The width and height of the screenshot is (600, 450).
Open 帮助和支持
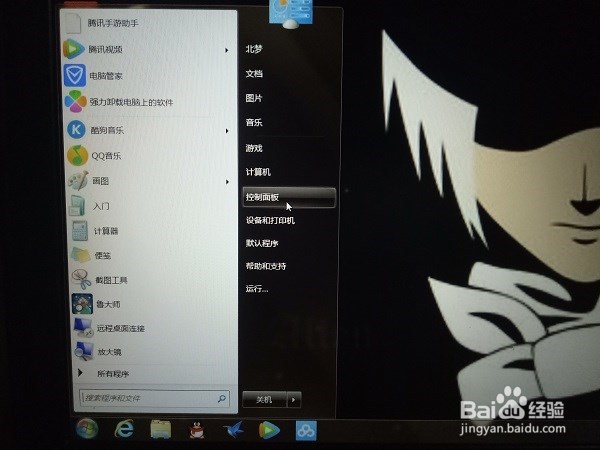pos(266,266)
